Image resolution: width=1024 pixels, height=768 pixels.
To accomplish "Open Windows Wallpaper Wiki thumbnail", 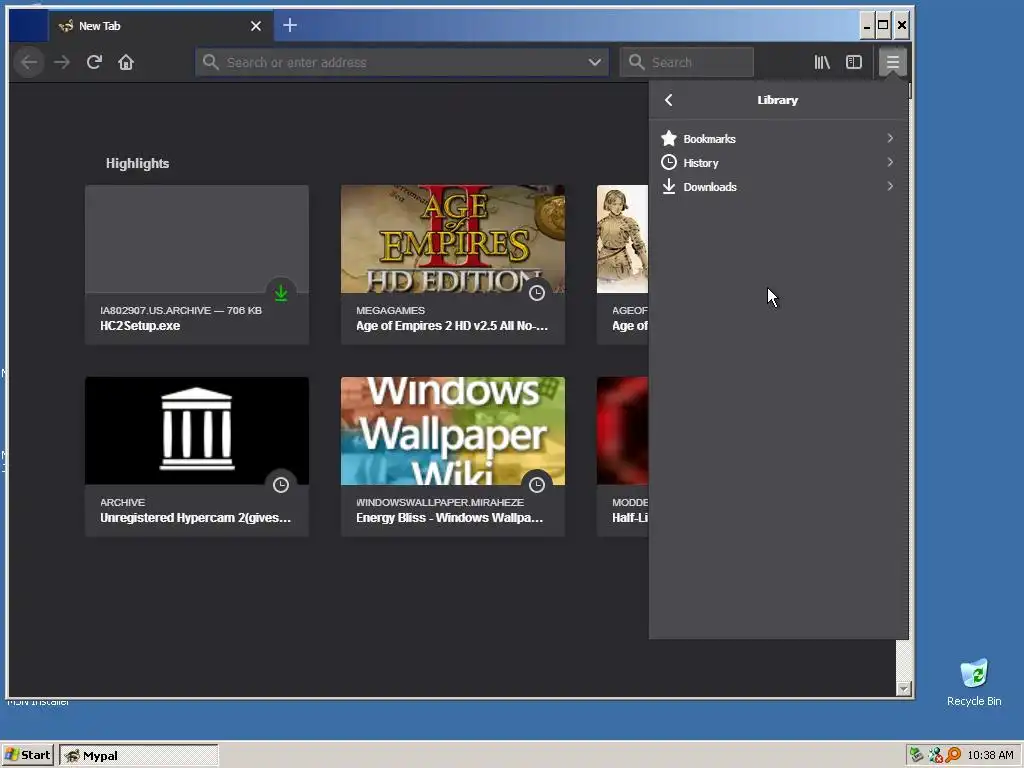I will click(x=453, y=431).
